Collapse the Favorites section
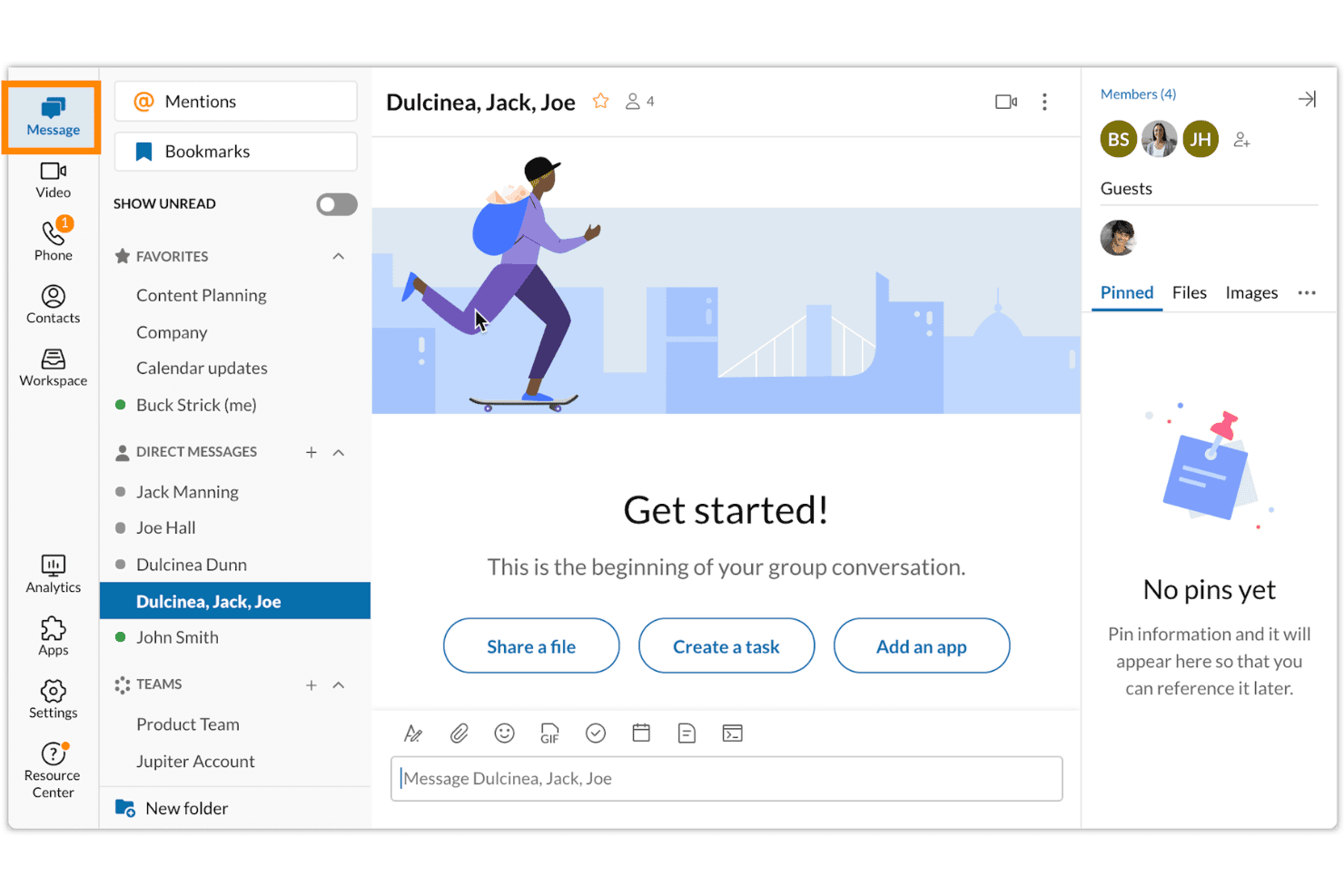The width and height of the screenshot is (1344, 896). [339, 256]
